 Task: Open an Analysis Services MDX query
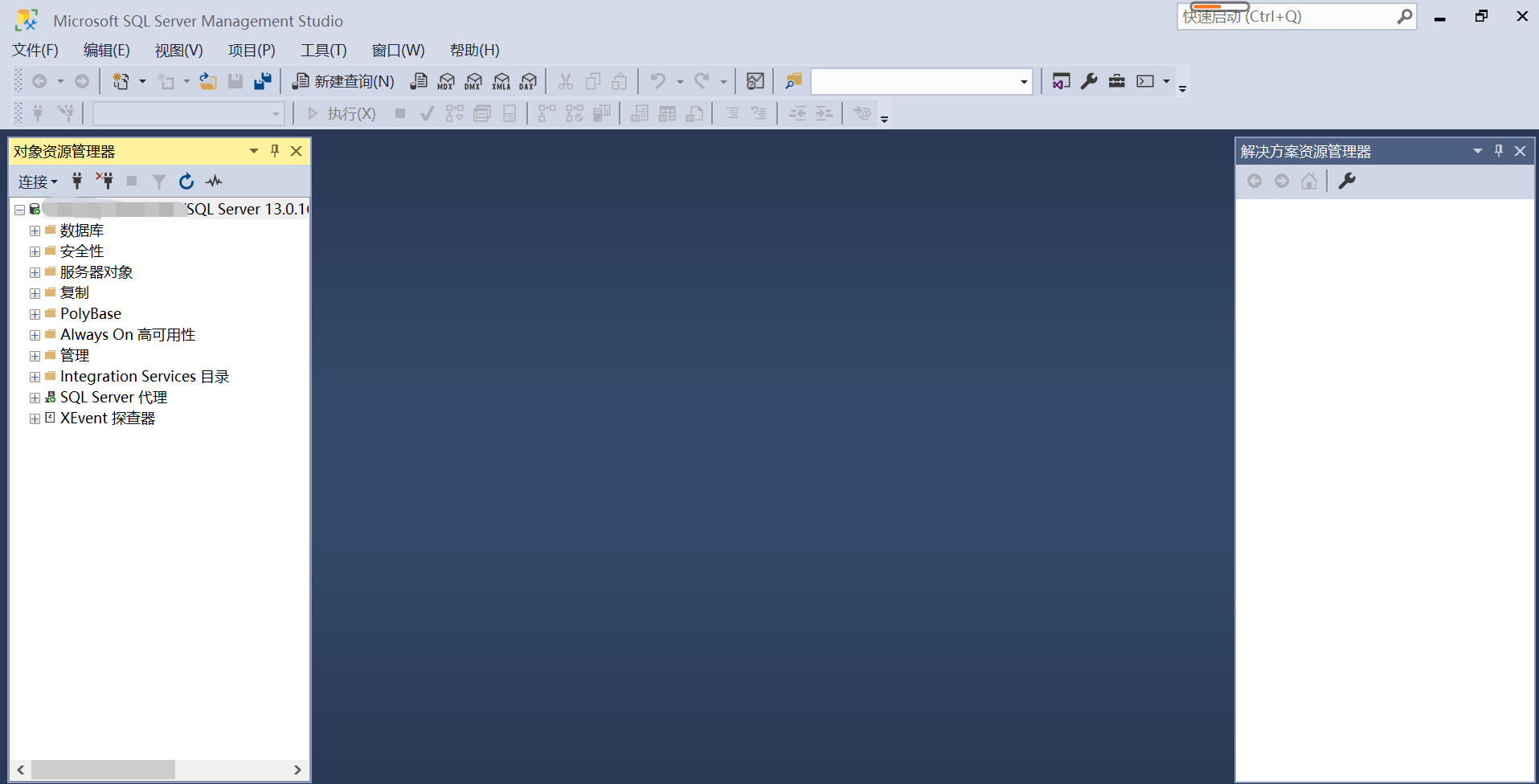446,81
